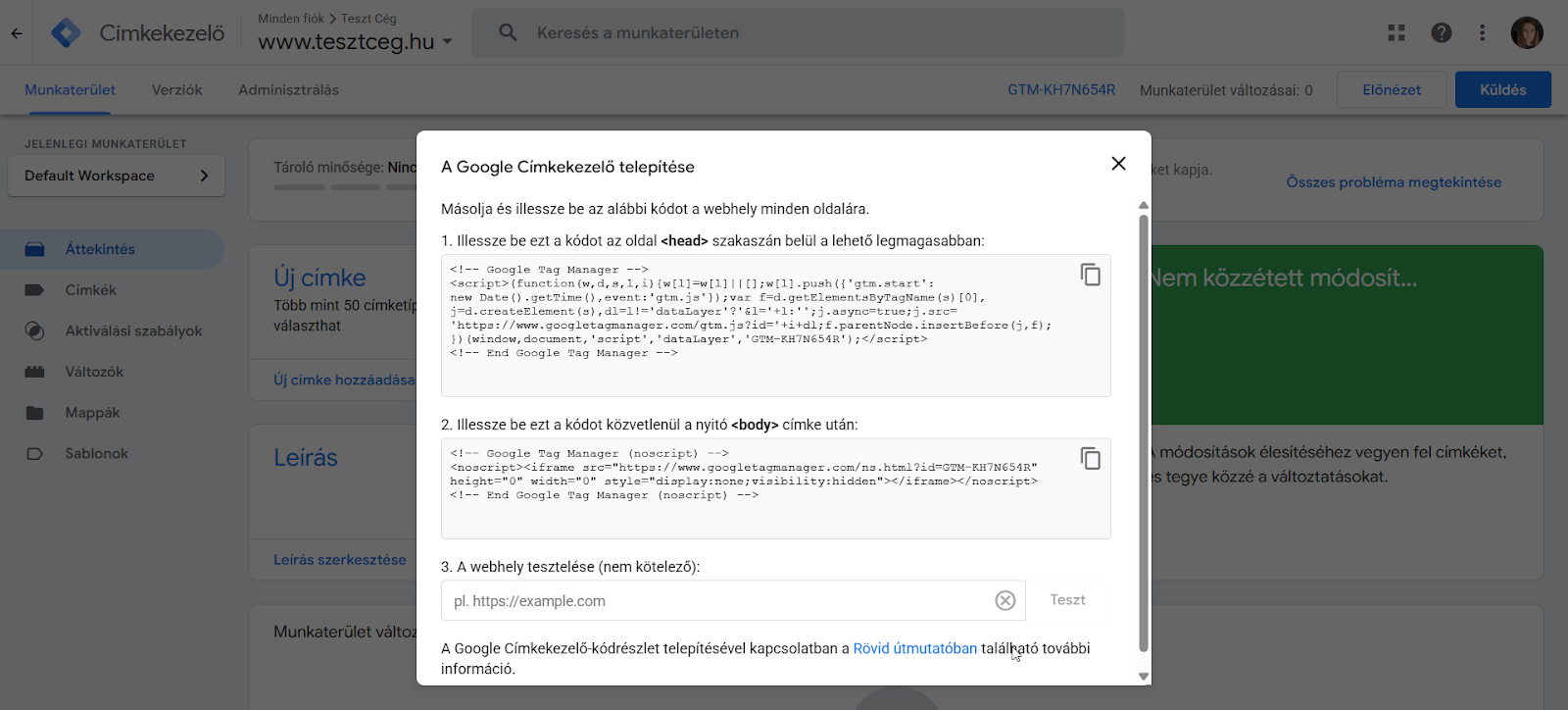1568x710 pixels.
Task: Switch to the Adminisztrálás tab
Action: pos(288,89)
